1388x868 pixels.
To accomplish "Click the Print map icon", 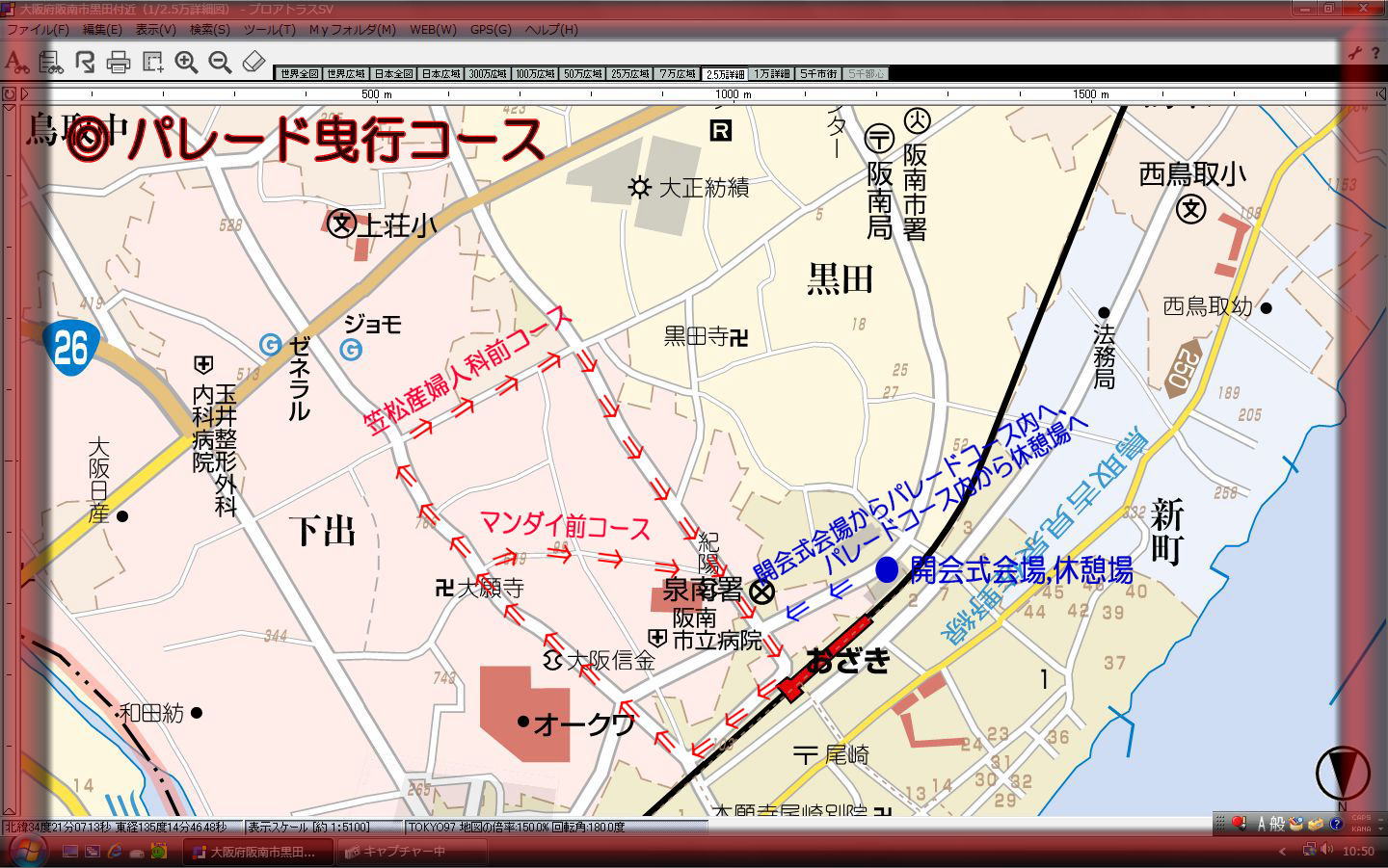I will (x=119, y=63).
